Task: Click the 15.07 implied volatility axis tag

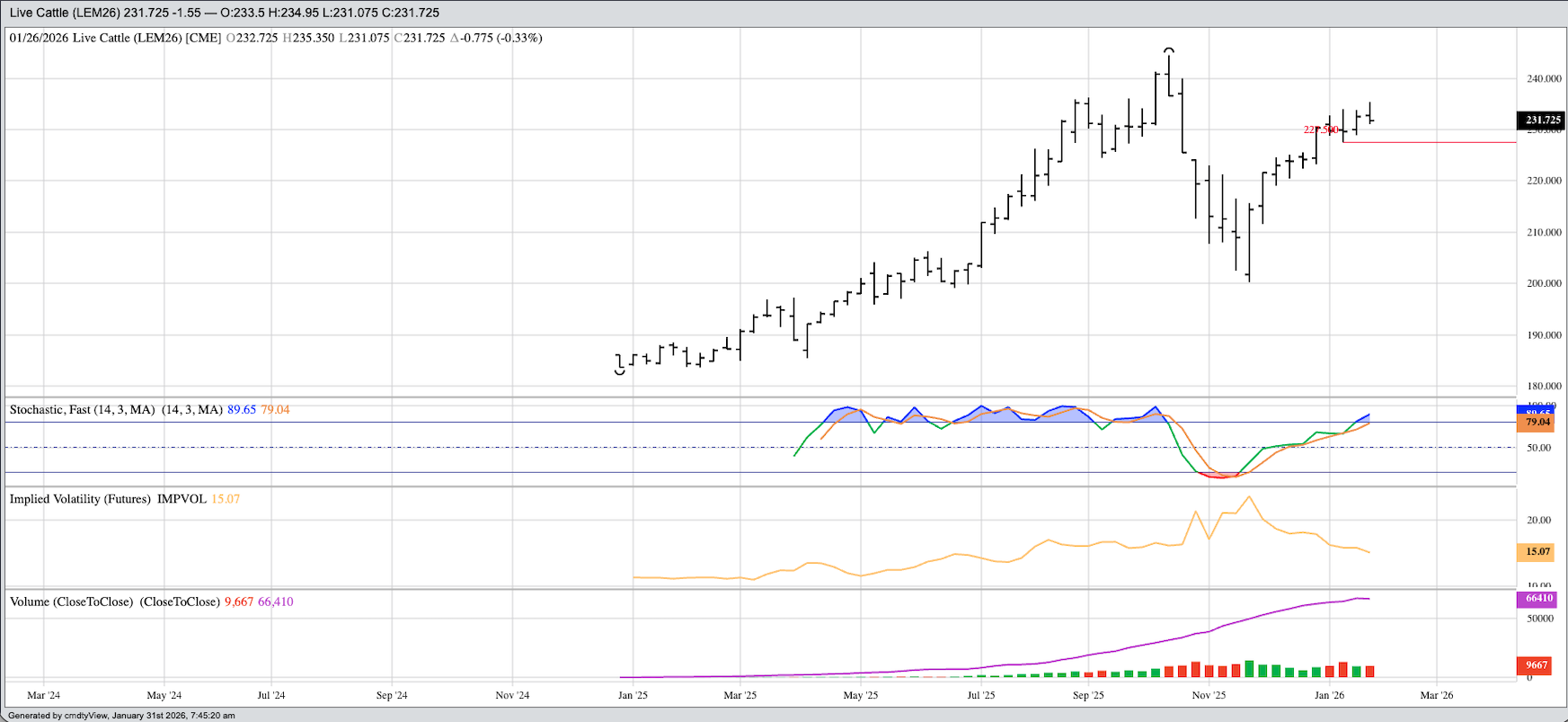Action: point(1537,551)
